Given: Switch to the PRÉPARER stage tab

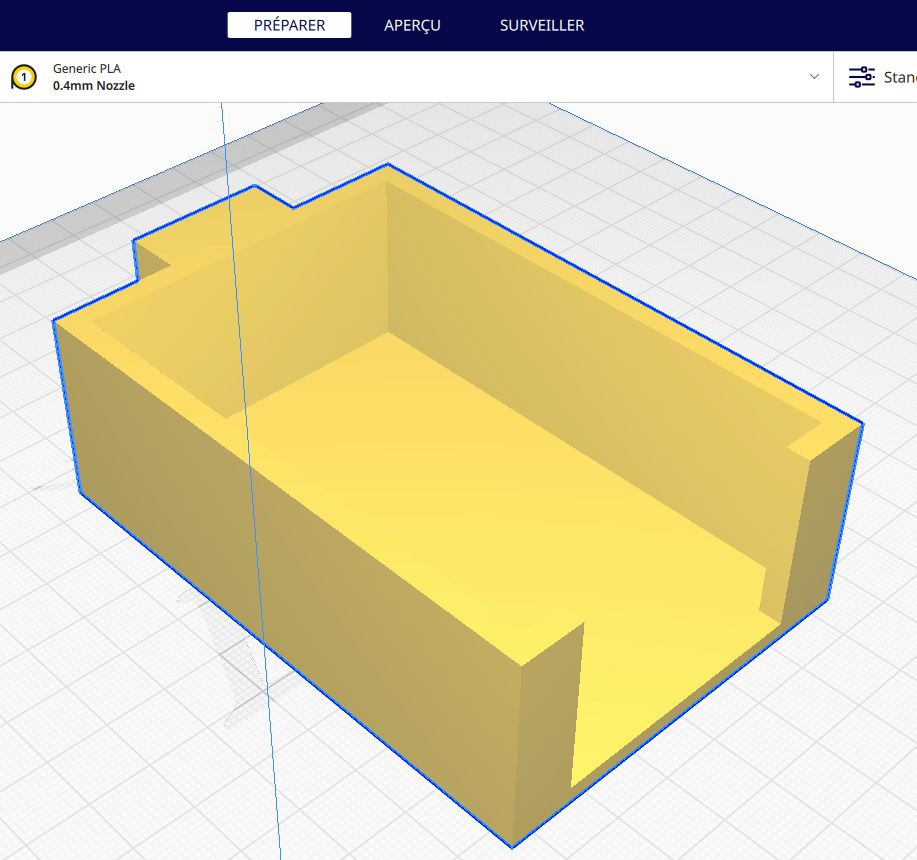Looking at the screenshot, I should (x=289, y=25).
